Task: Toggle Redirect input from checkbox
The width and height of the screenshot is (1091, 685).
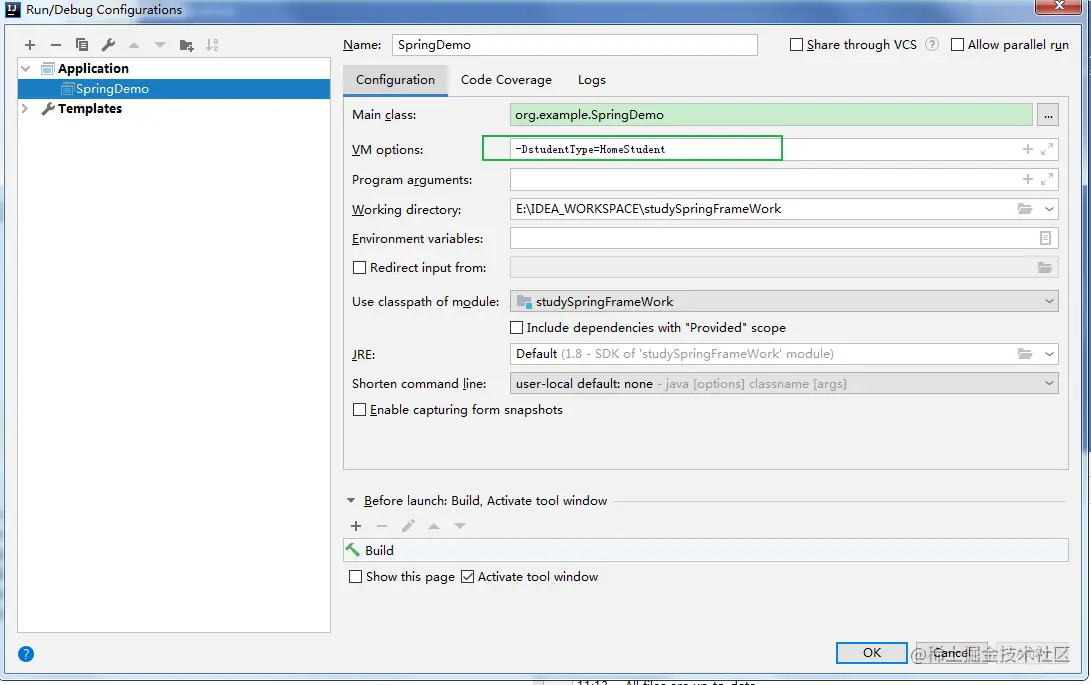Action: pos(360,267)
